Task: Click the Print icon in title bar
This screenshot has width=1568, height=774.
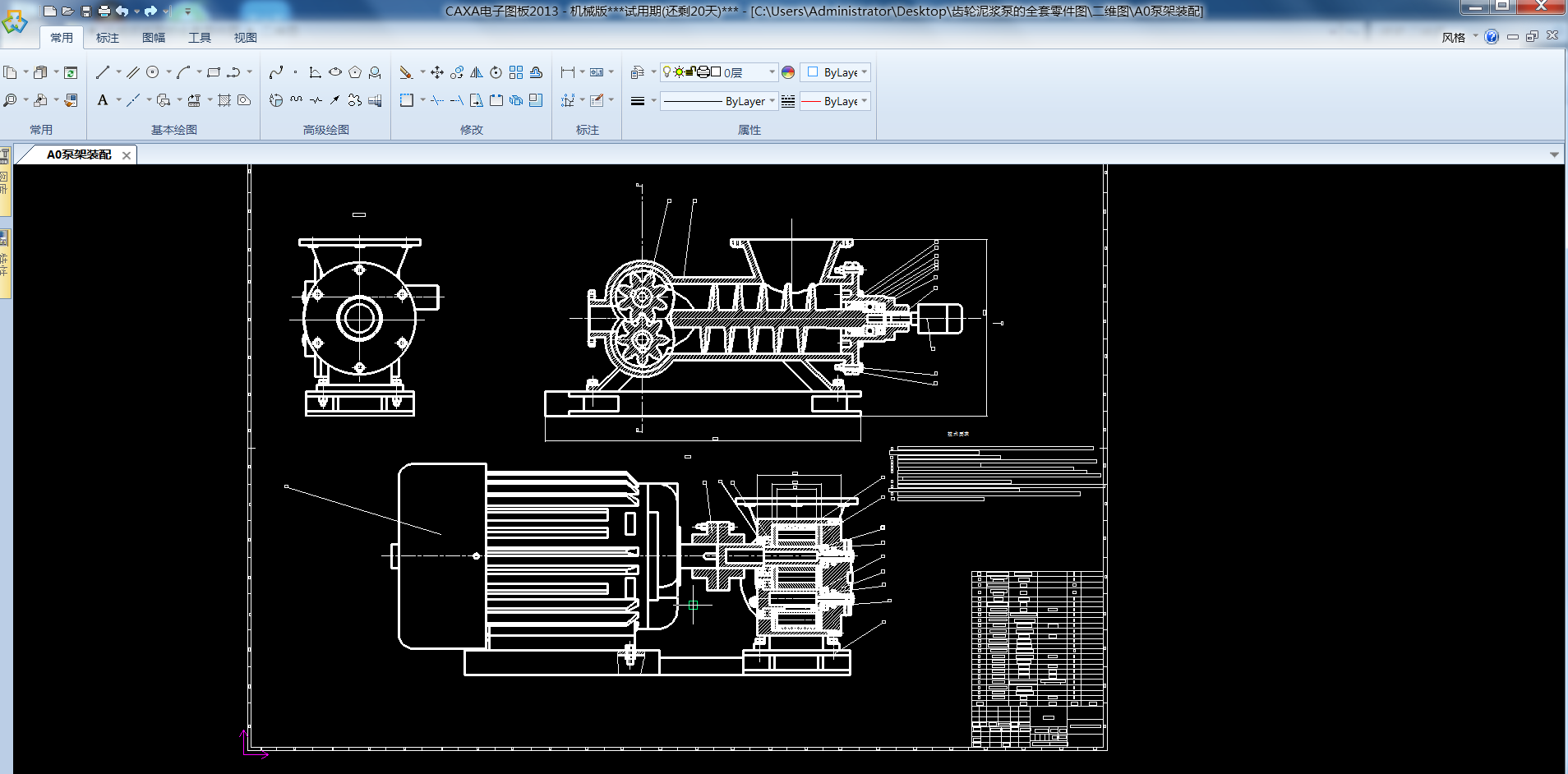Action: (x=104, y=12)
